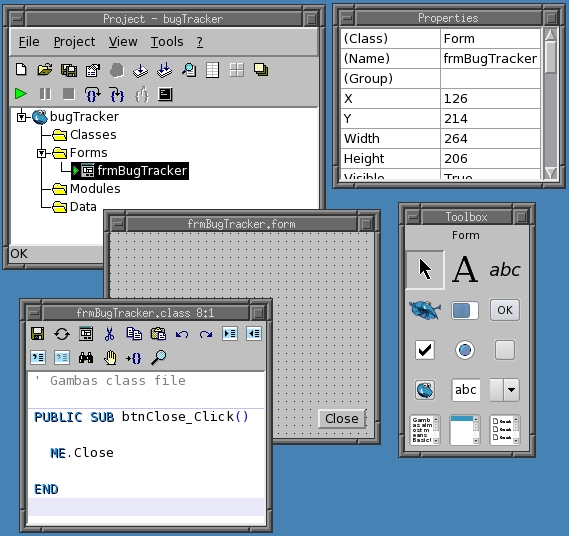Open the console terminal icon in the debug toolbar
The height and width of the screenshot is (536, 569).
(x=165, y=94)
